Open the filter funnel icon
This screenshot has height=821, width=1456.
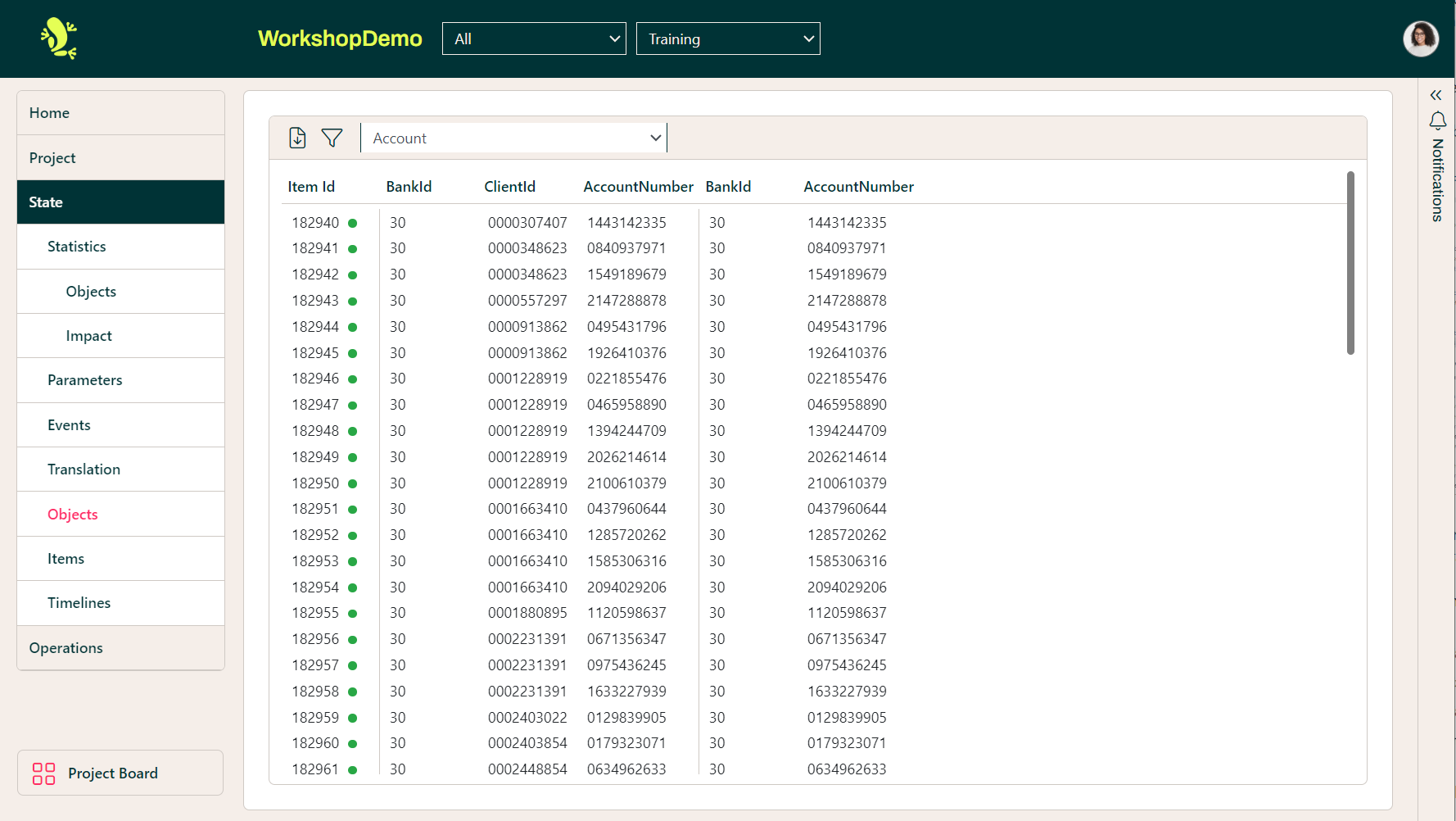click(332, 138)
